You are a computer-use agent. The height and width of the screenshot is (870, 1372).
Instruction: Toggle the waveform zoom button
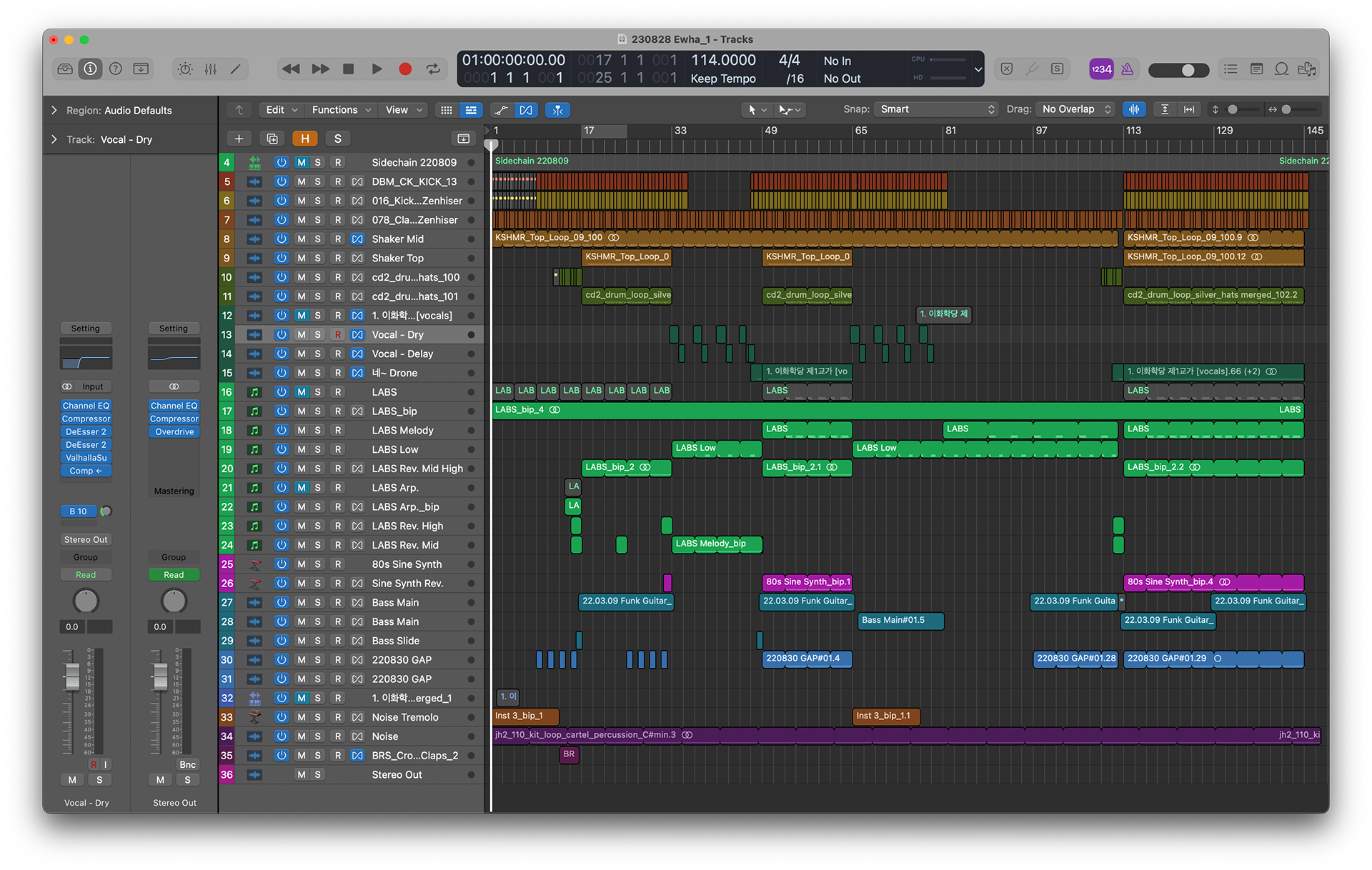(1134, 109)
